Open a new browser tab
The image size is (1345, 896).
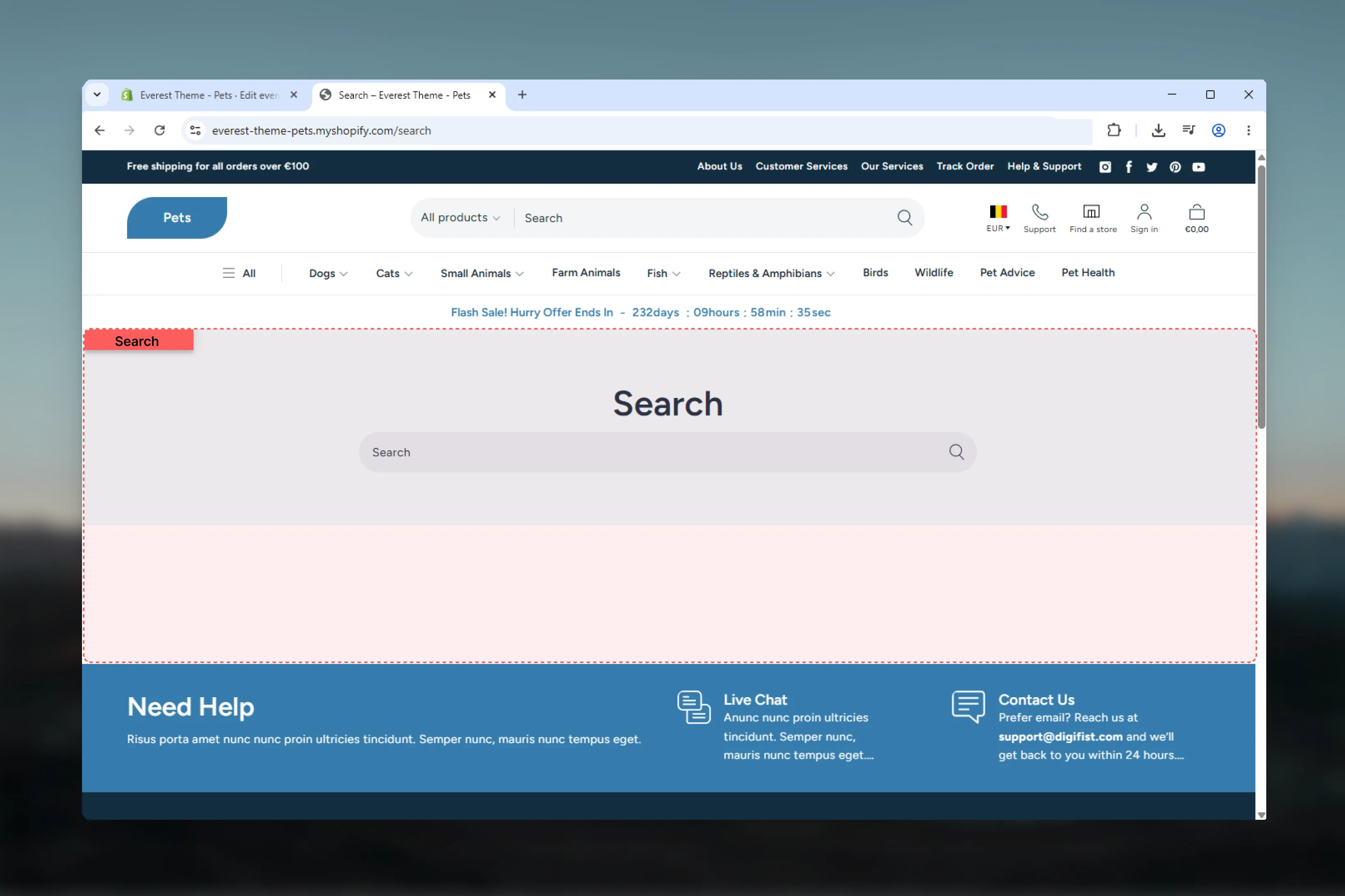pos(522,95)
